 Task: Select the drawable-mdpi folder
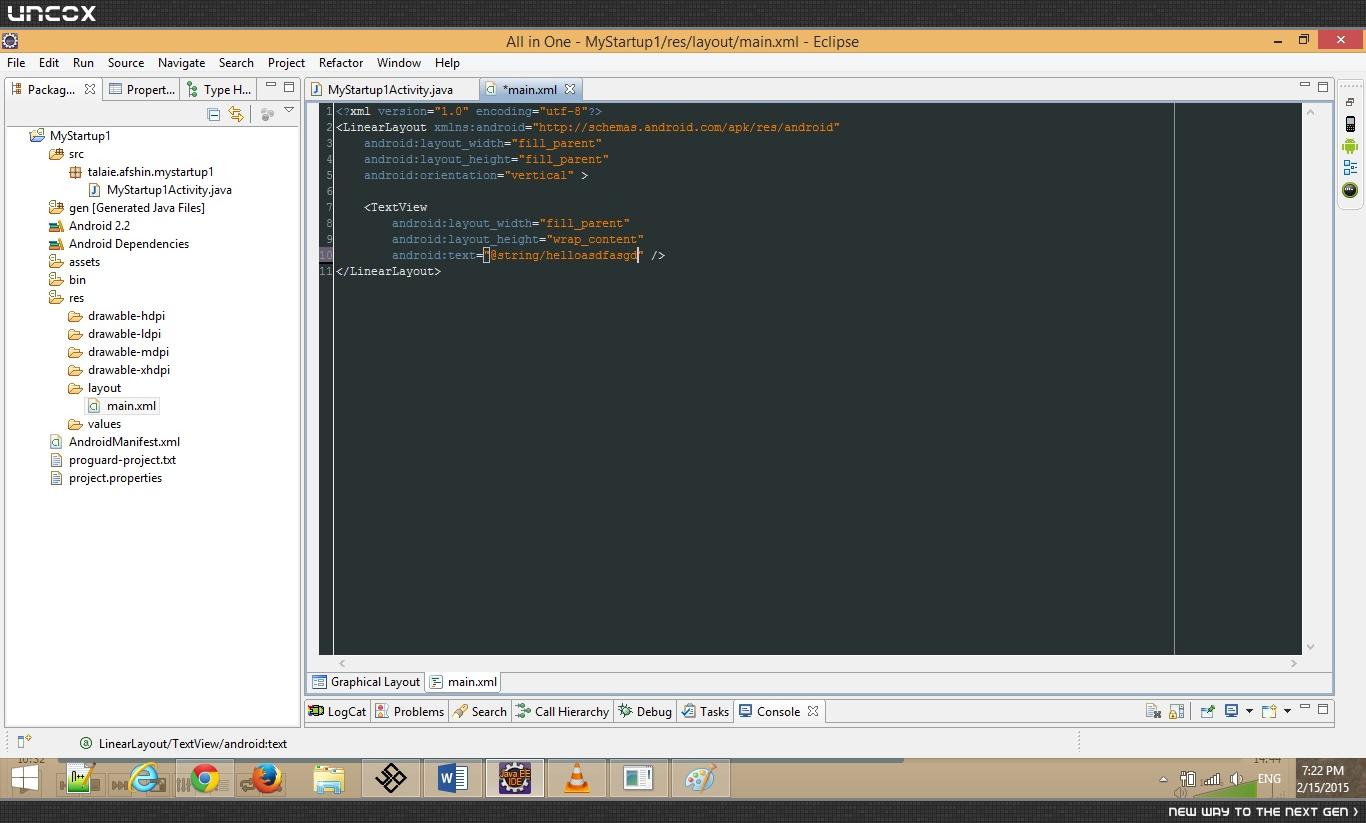pyautogui.click(x=128, y=351)
